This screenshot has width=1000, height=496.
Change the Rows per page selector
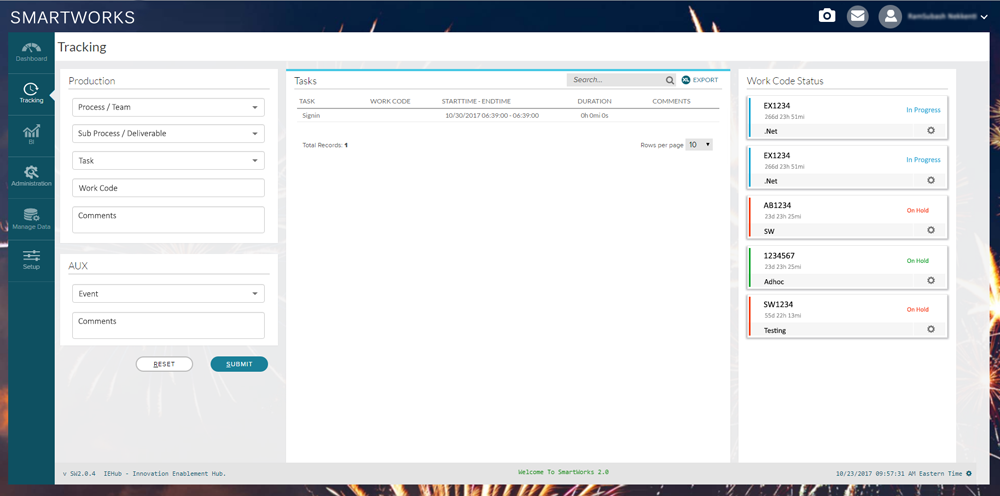click(700, 145)
